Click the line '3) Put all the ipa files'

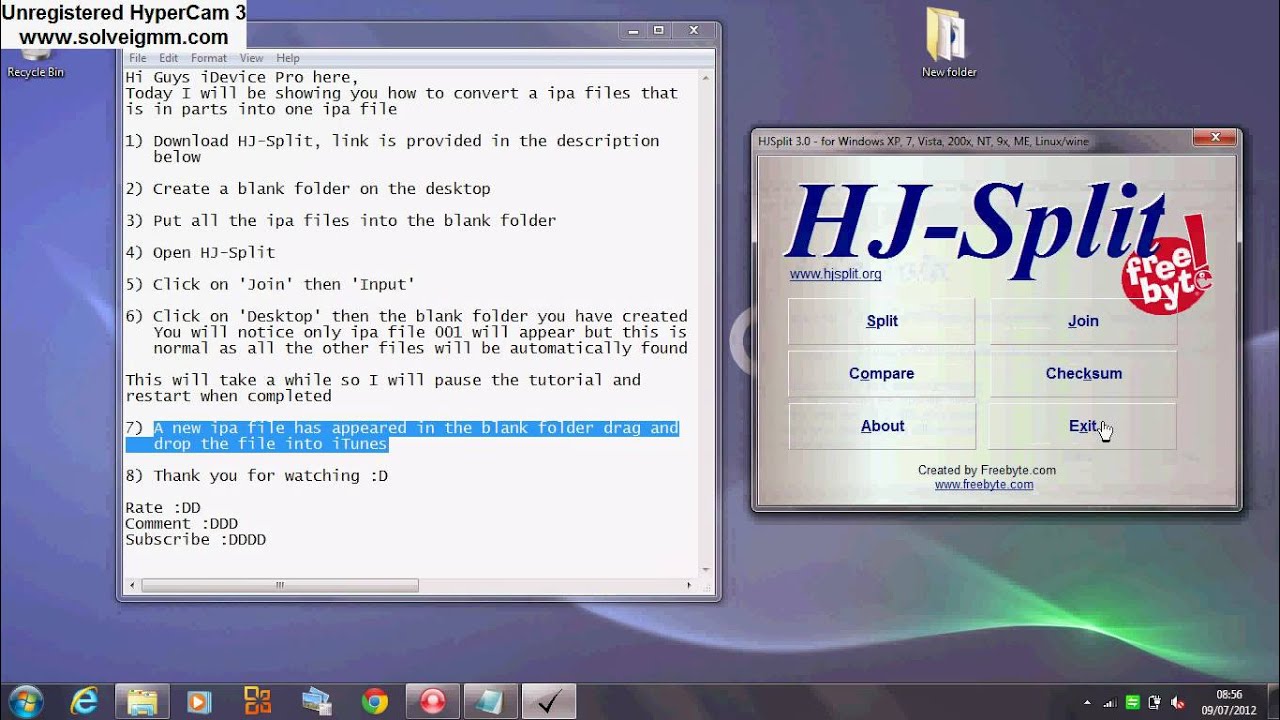340,221
